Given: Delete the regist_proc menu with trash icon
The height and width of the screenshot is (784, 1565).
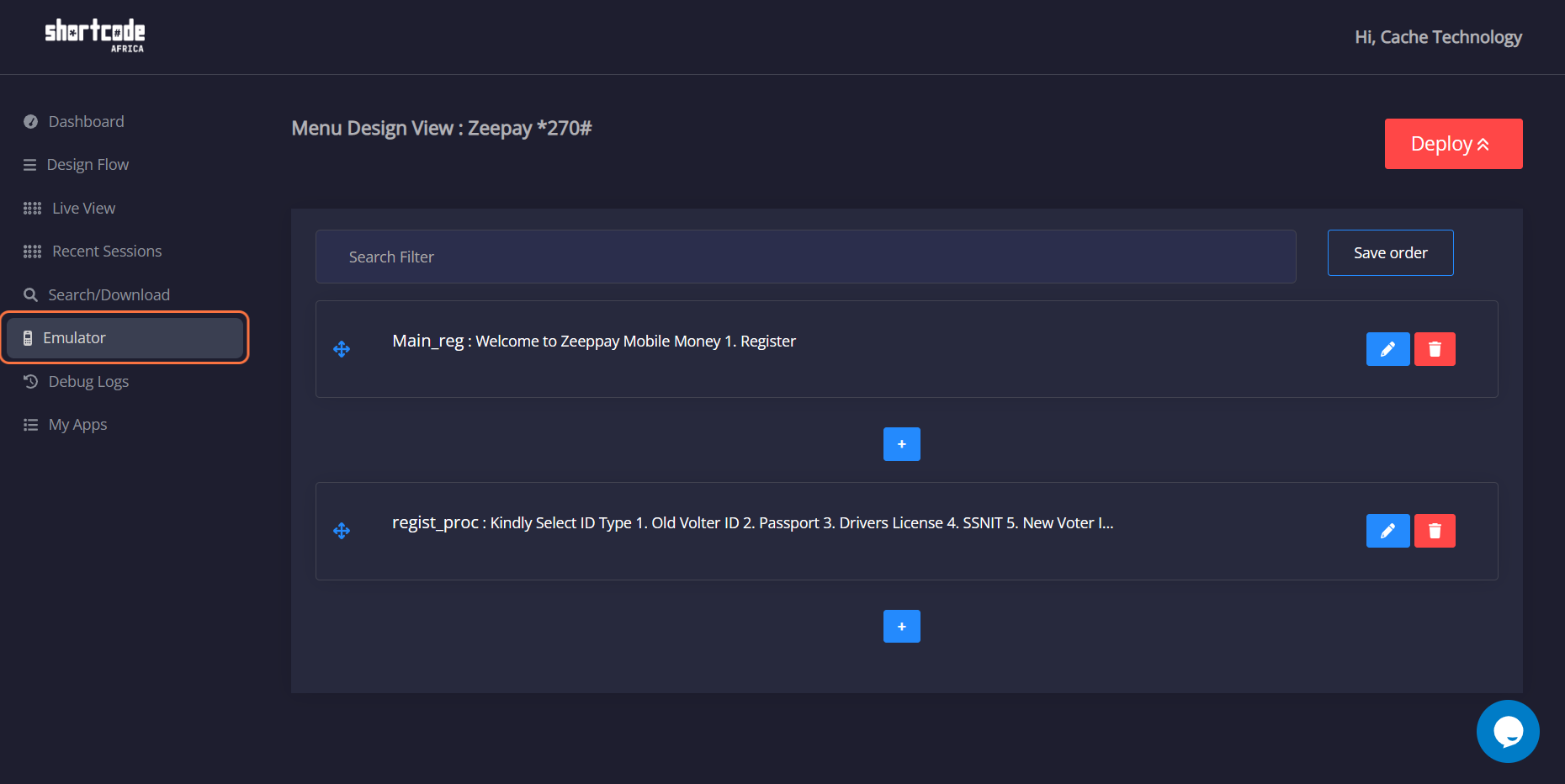Looking at the screenshot, I should pos(1435,531).
